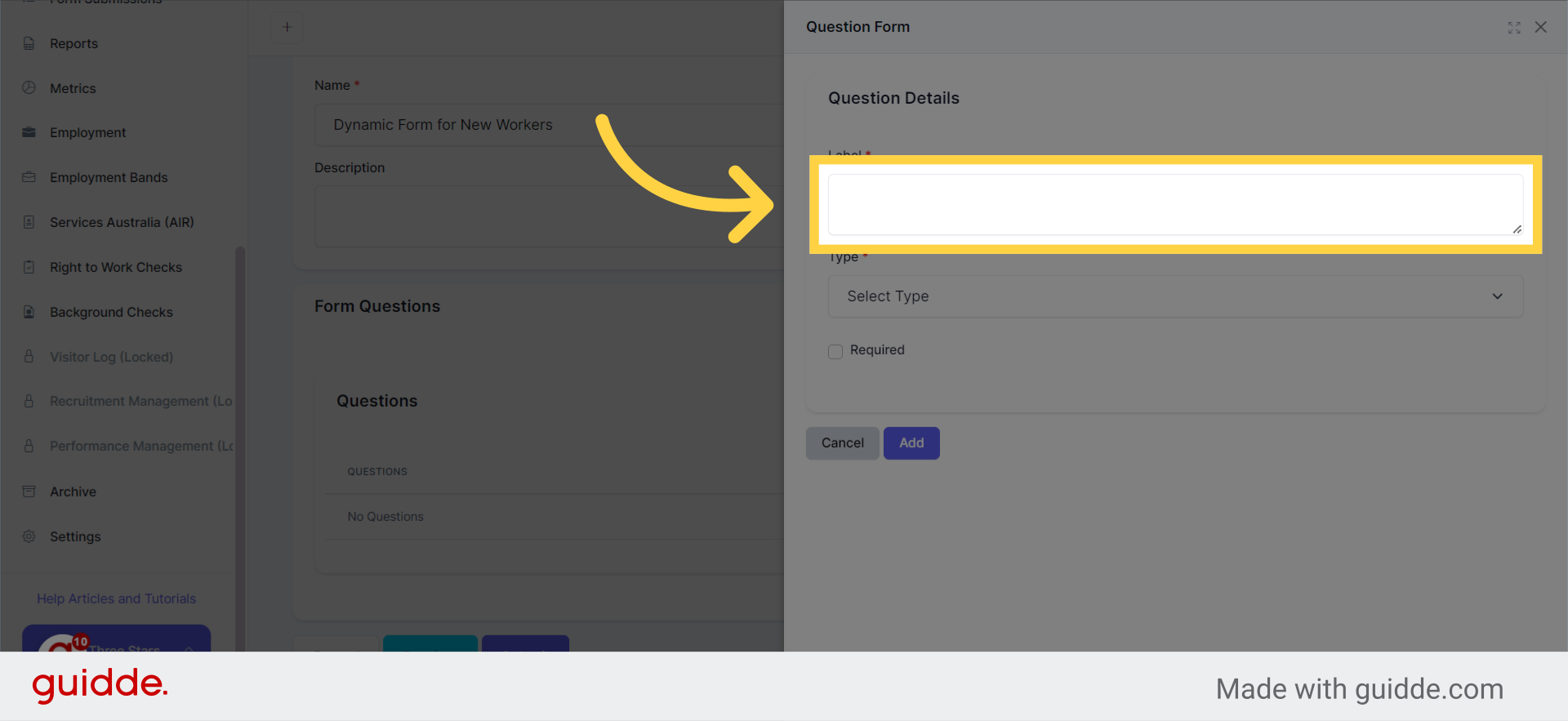The height and width of the screenshot is (721, 1568).
Task: Go to Employment section
Action: pyautogui.click(x=87, y=132)
